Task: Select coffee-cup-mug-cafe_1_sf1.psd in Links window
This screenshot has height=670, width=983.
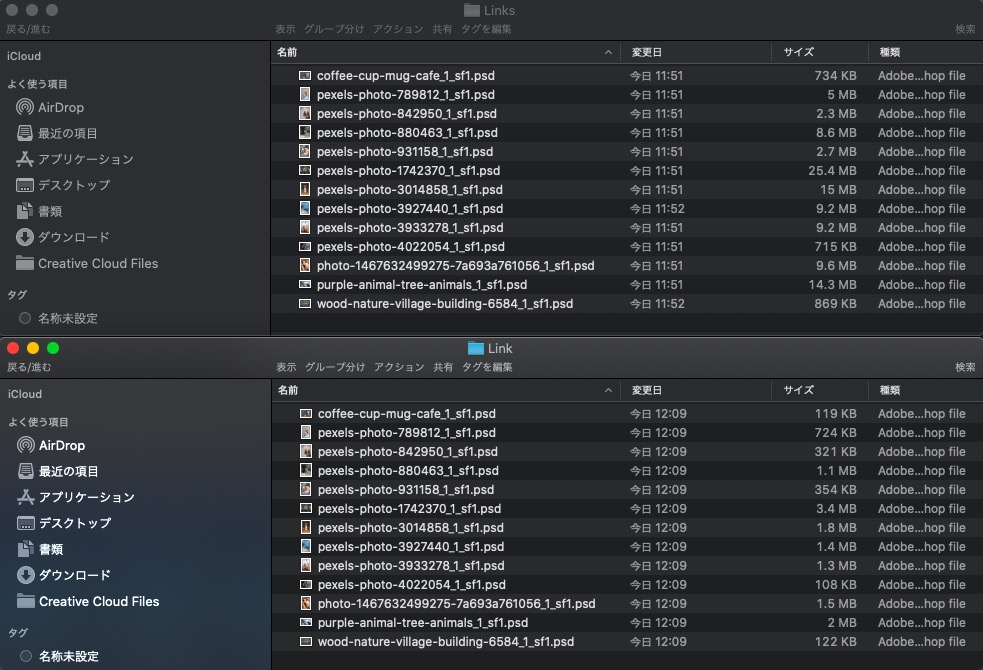Action: click(x=628, y=75)
